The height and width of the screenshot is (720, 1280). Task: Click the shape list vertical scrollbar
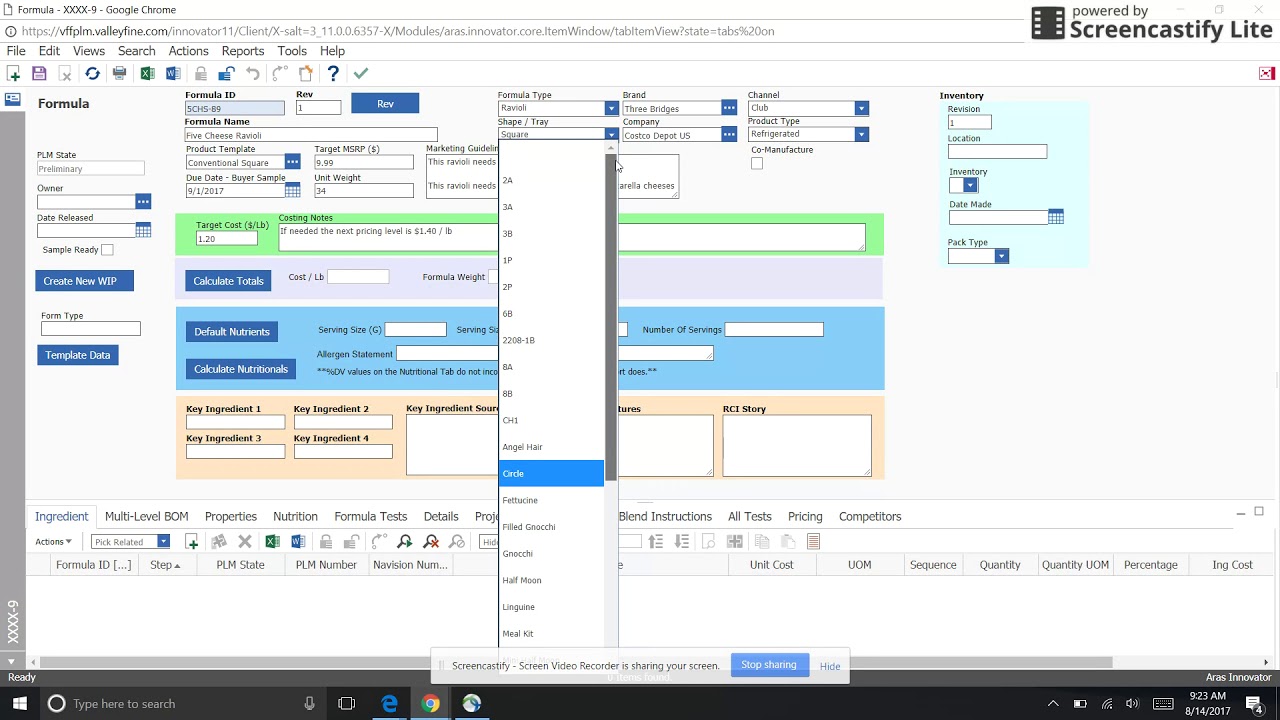(x=611, y=318)
